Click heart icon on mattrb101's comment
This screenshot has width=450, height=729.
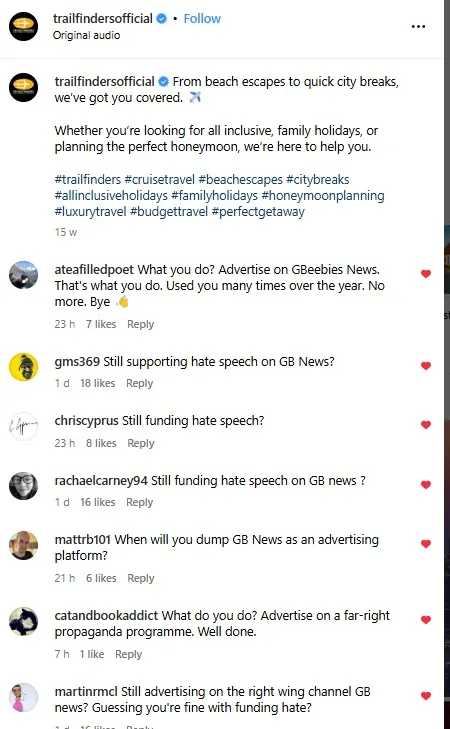pos(425,544)
